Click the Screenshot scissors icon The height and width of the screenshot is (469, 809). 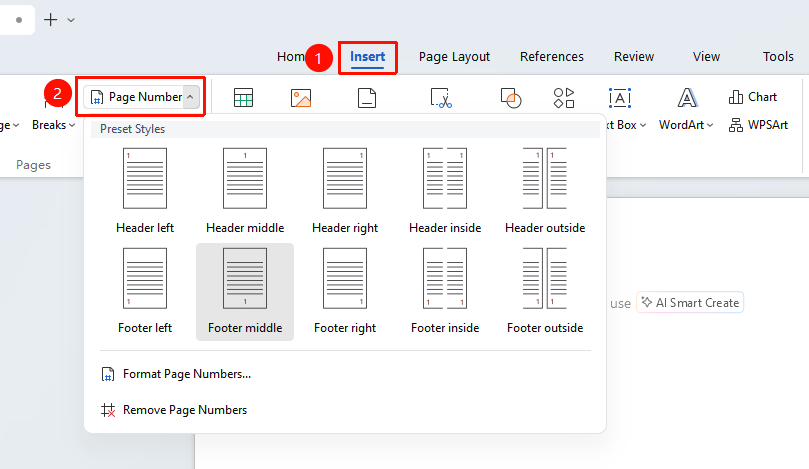(x=441, y=98)
